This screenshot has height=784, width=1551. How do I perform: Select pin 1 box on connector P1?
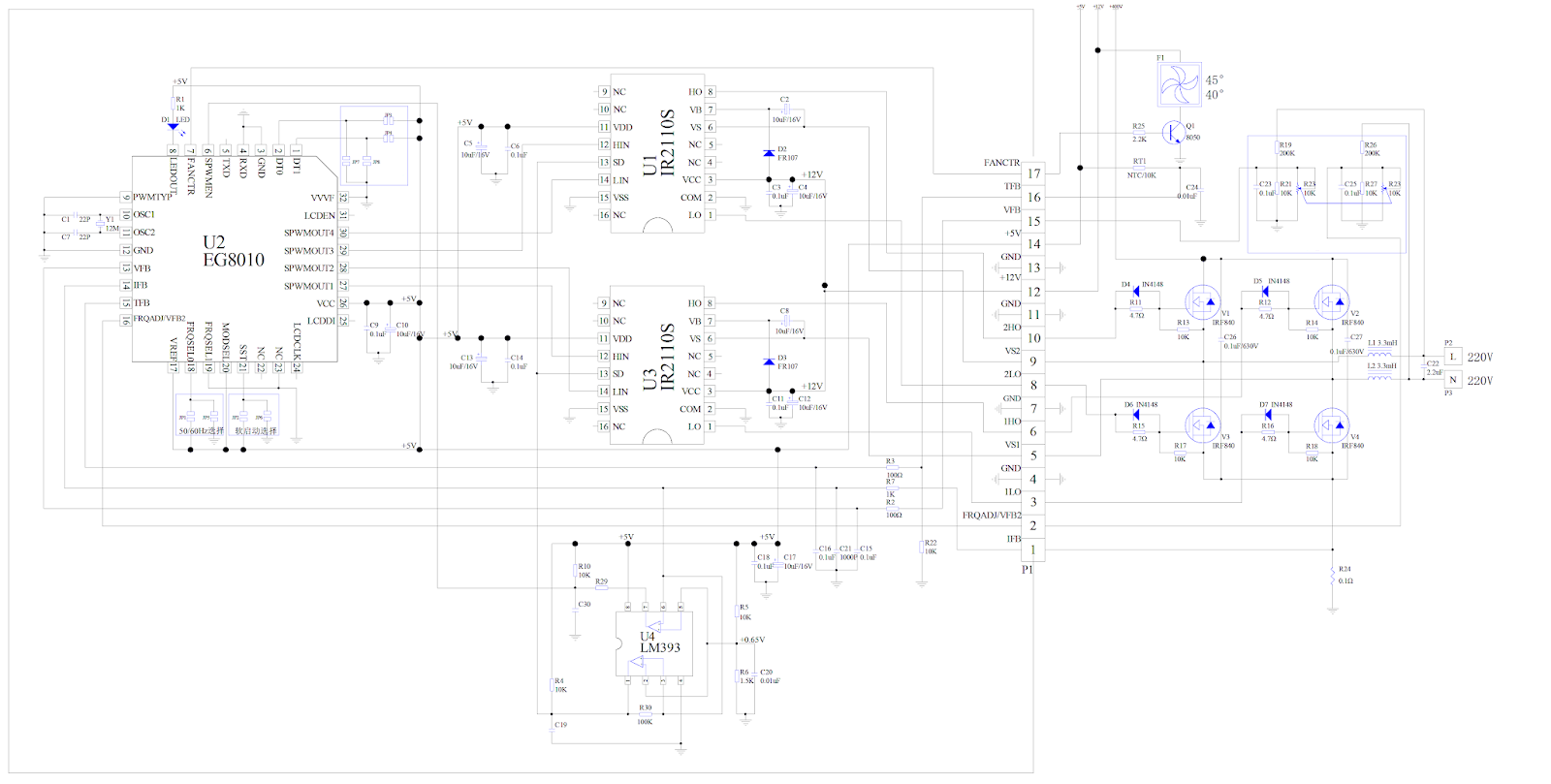point(1033,549)
